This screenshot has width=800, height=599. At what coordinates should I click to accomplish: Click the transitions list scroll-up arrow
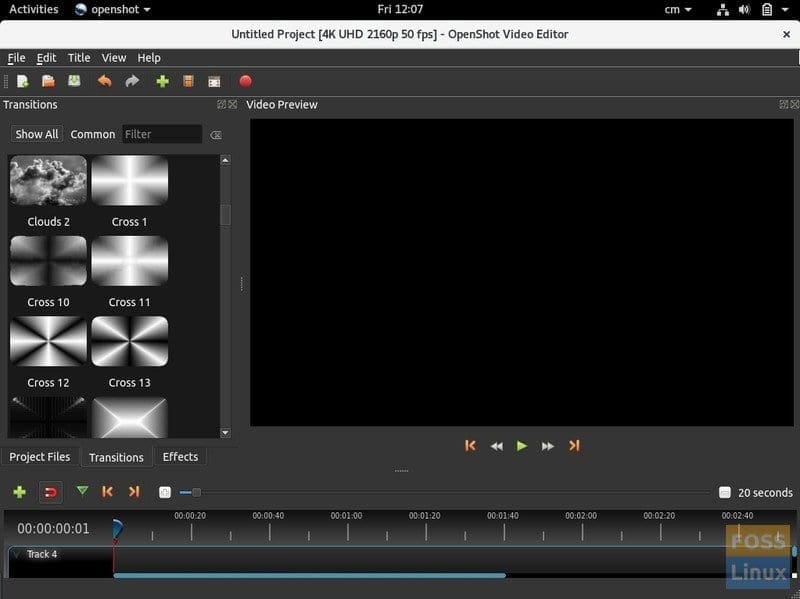click(225, 160)
